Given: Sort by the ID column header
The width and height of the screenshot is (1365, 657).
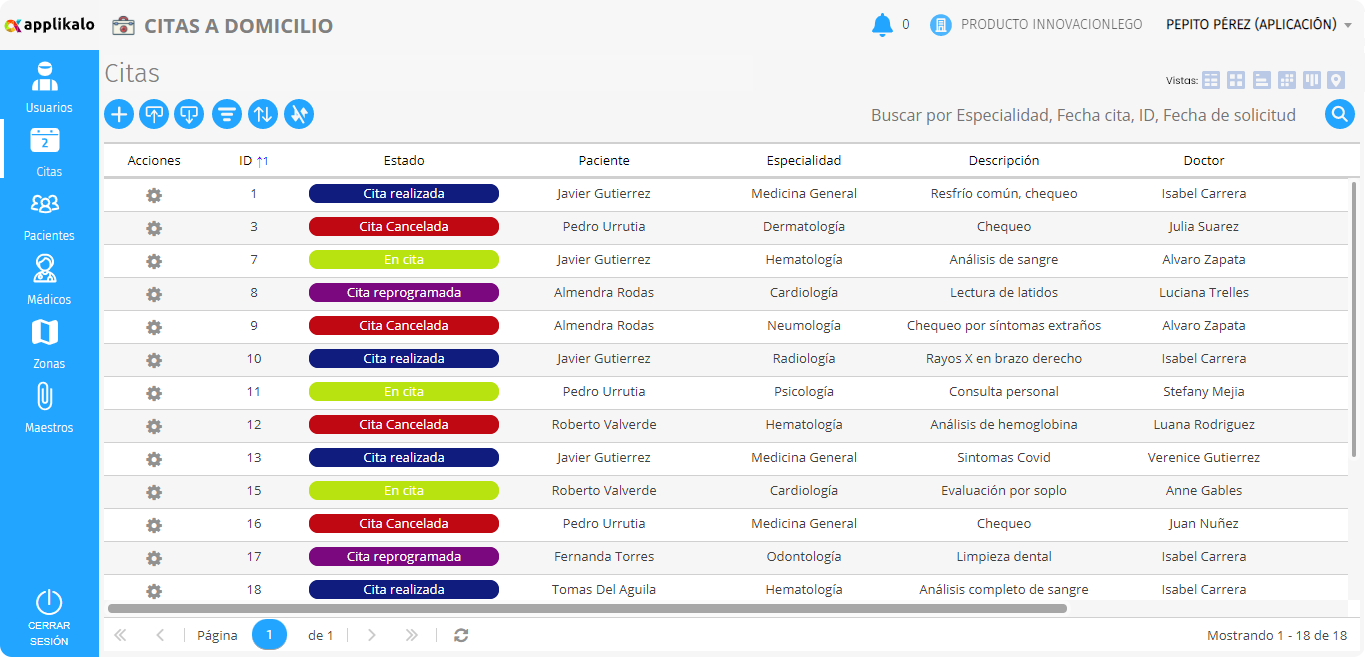Looking at the screenshot, I should point(254,161).
